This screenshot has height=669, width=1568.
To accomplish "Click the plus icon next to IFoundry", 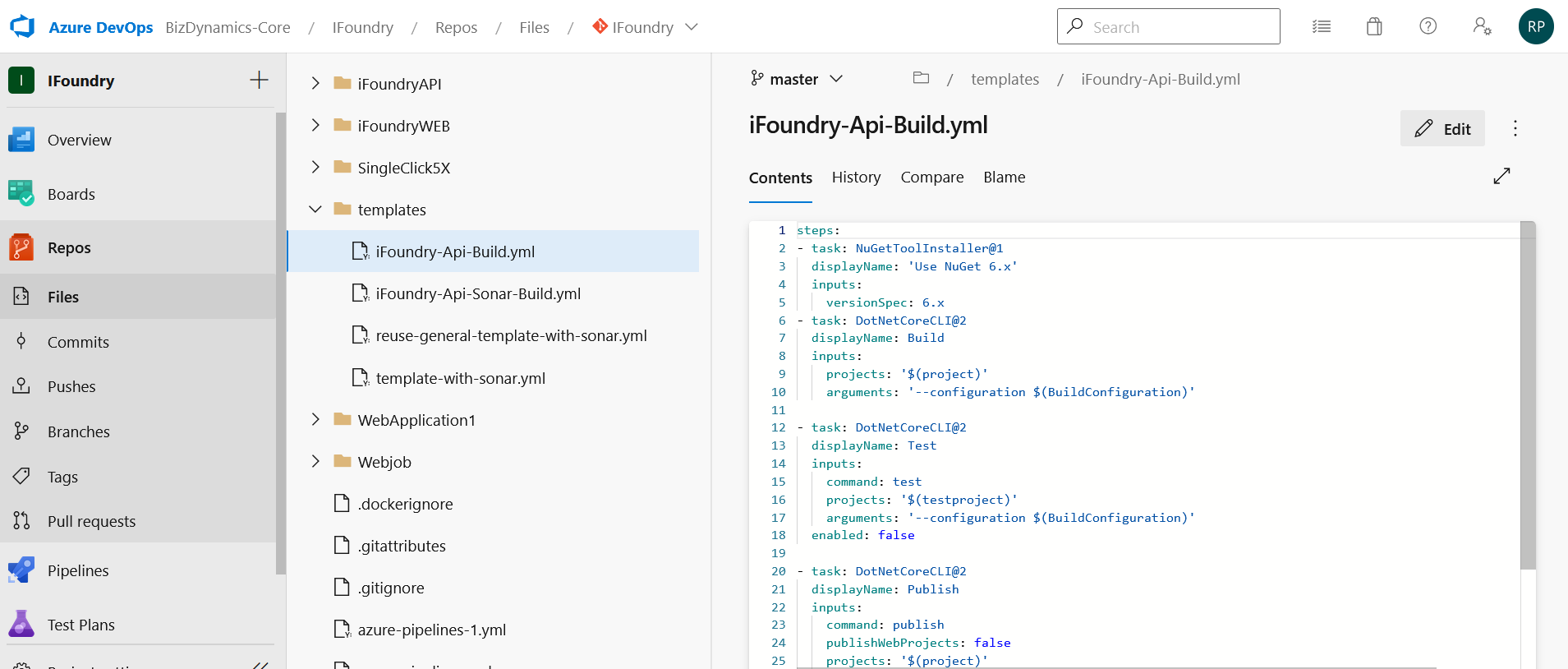I will point(259,80).
